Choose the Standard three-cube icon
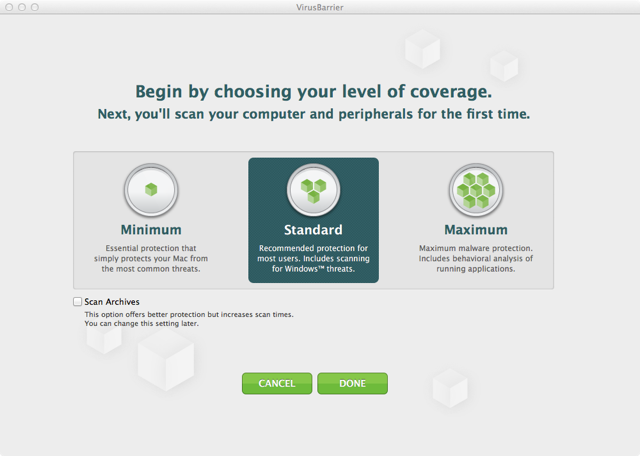The width and height of the screenshot is (640, 456). click(313, 190)
